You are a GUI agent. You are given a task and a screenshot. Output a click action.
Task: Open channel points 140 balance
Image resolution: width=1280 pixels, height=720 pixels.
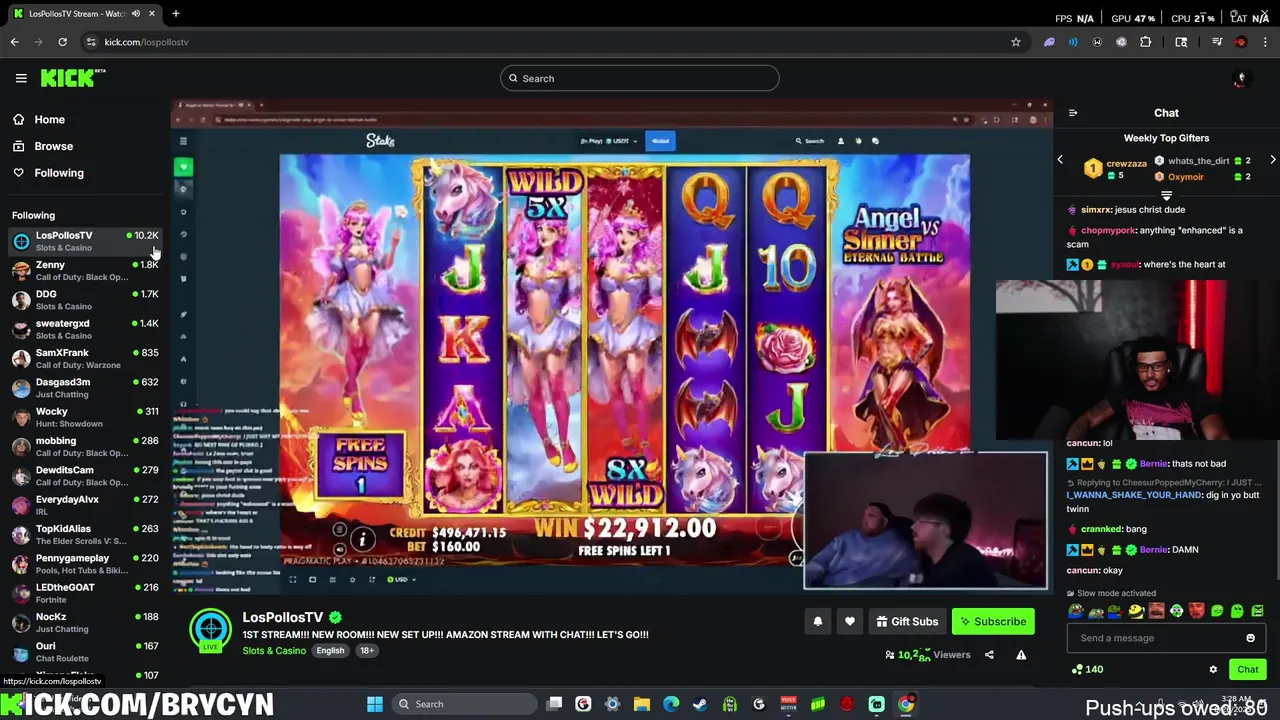(1086, 670)
